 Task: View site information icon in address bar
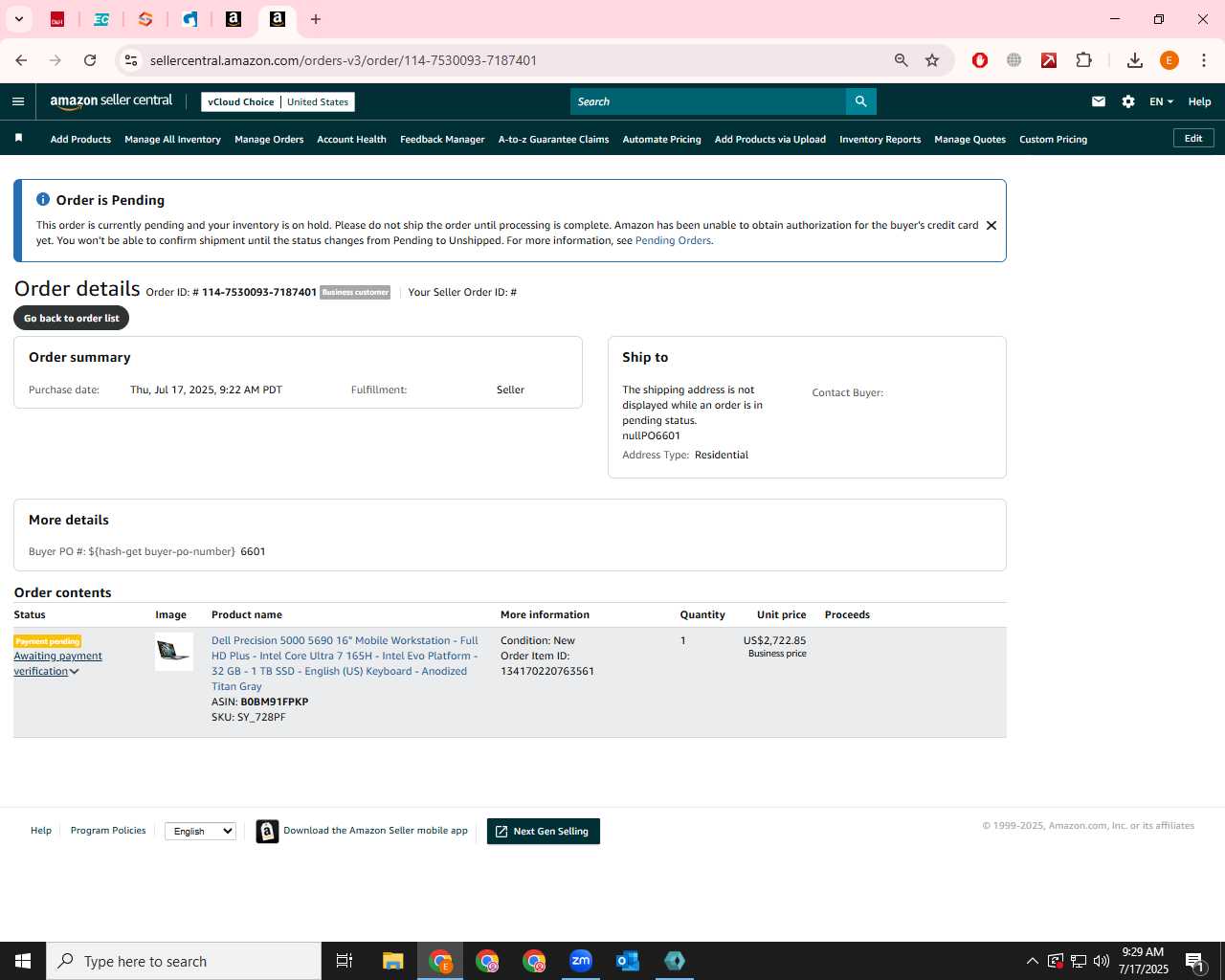coord(131,60)
